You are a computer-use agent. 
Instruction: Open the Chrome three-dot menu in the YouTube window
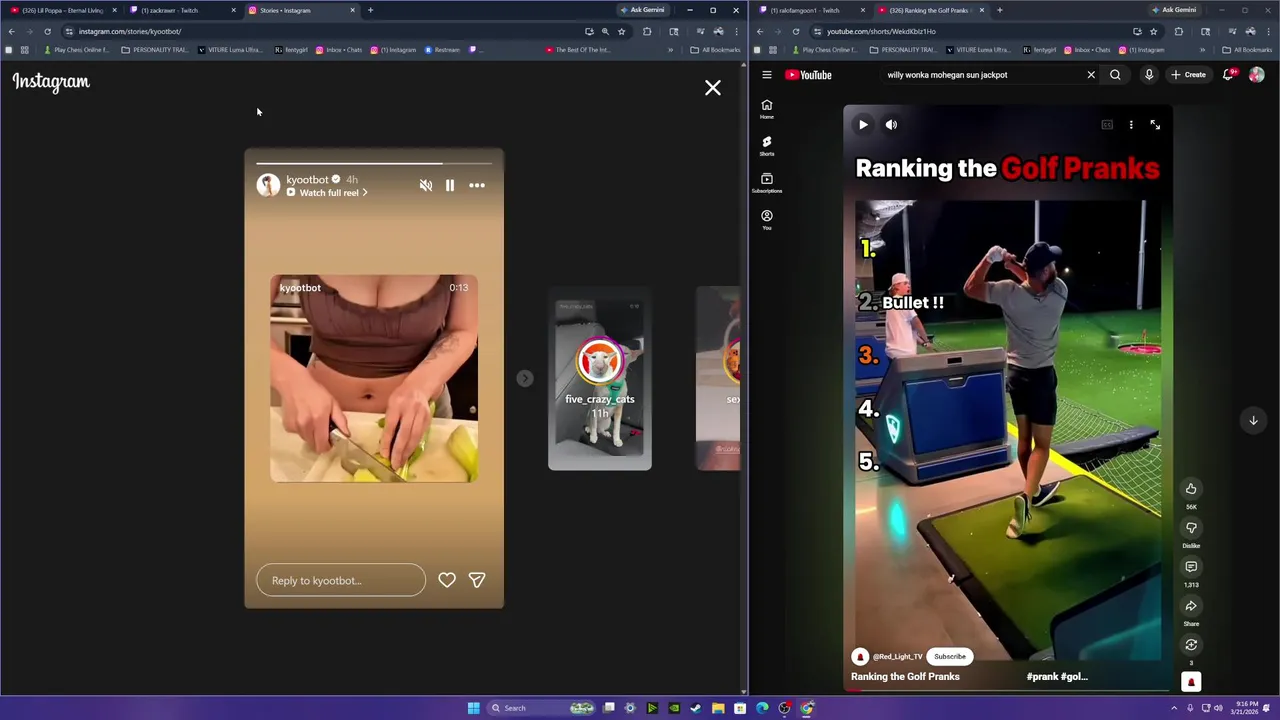click(x=1269, y=31)
